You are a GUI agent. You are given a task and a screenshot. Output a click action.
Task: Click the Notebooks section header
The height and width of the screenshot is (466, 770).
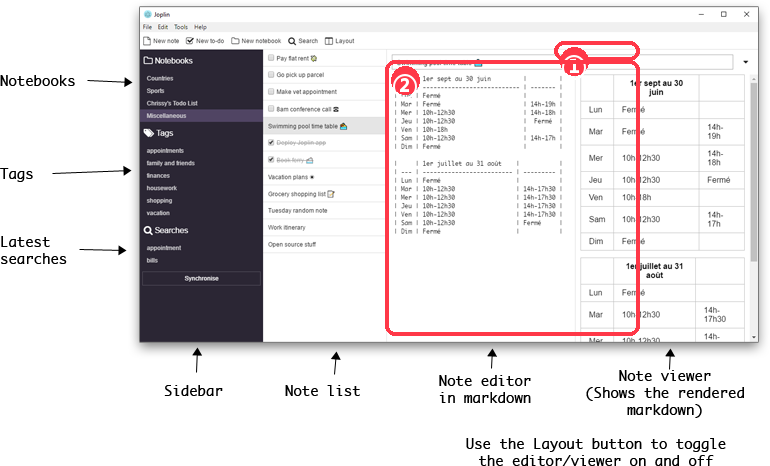click(168, 60)
